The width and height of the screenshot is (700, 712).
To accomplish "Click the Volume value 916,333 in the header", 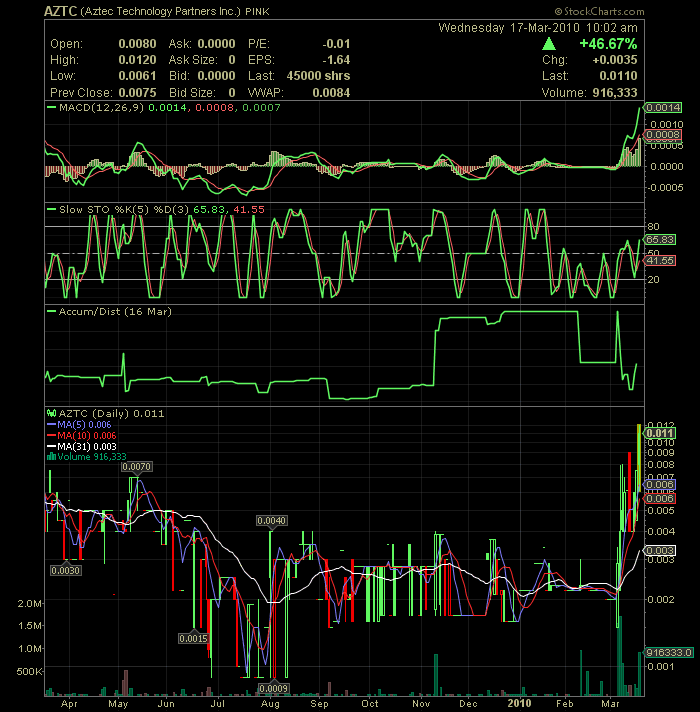I will [615, 93].
